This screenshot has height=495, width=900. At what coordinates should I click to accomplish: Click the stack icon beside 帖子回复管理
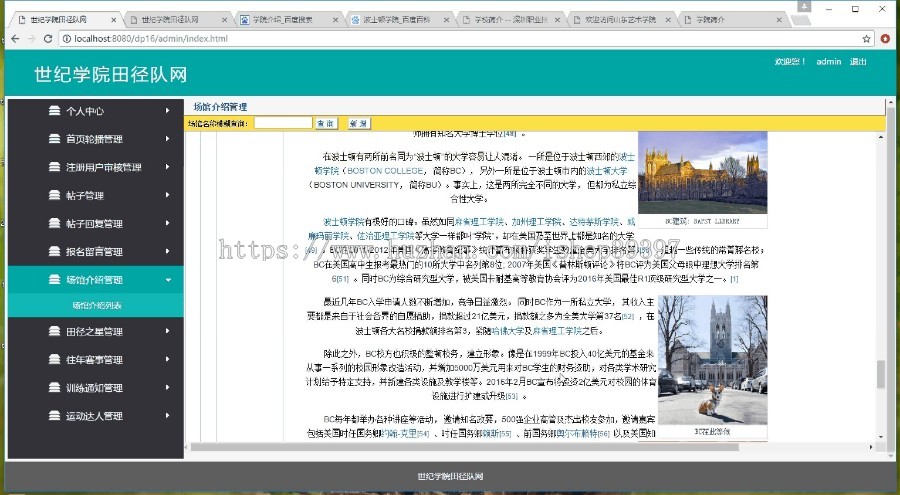click(55, 223)
